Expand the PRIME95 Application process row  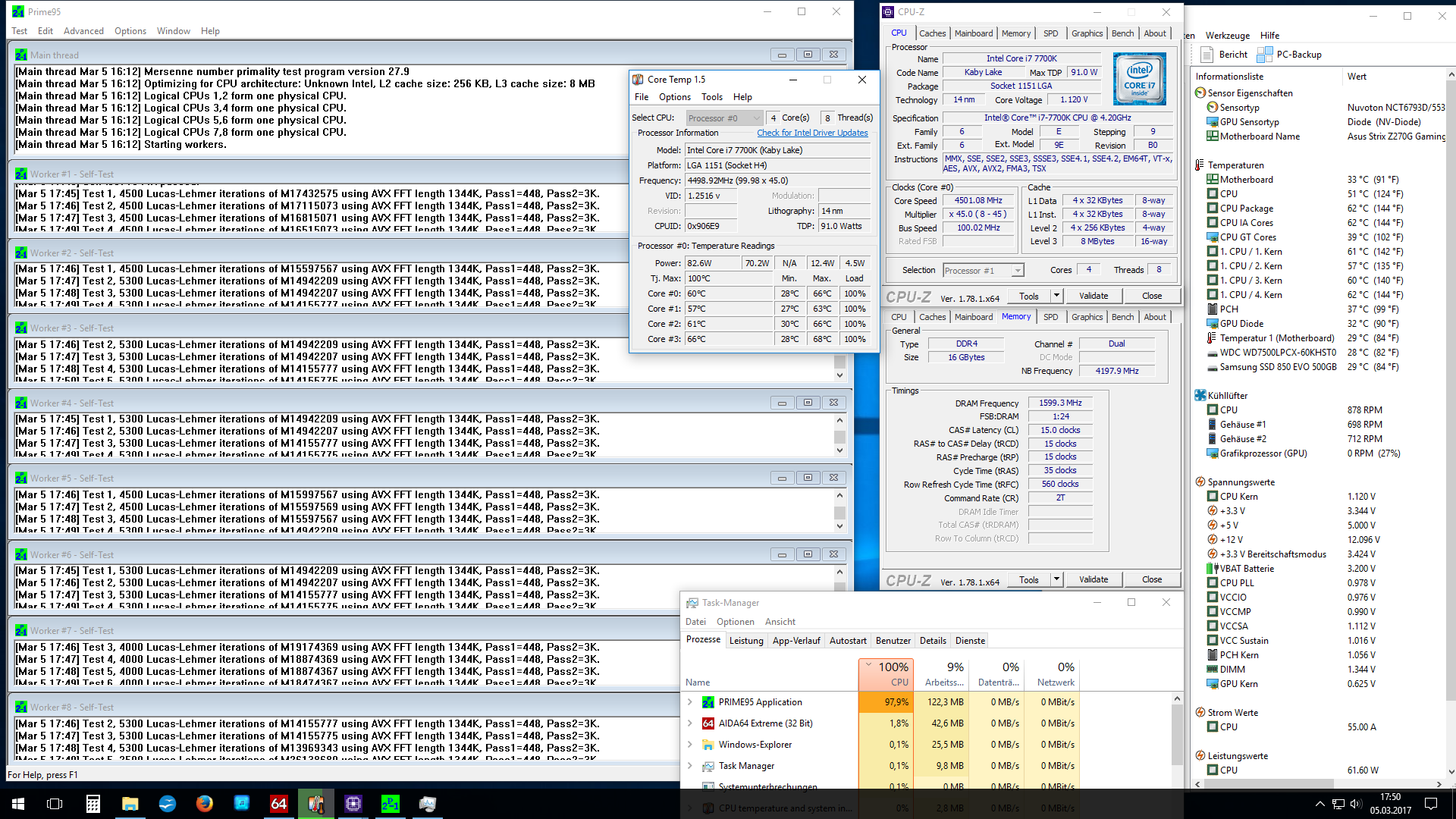click(690, 702)
